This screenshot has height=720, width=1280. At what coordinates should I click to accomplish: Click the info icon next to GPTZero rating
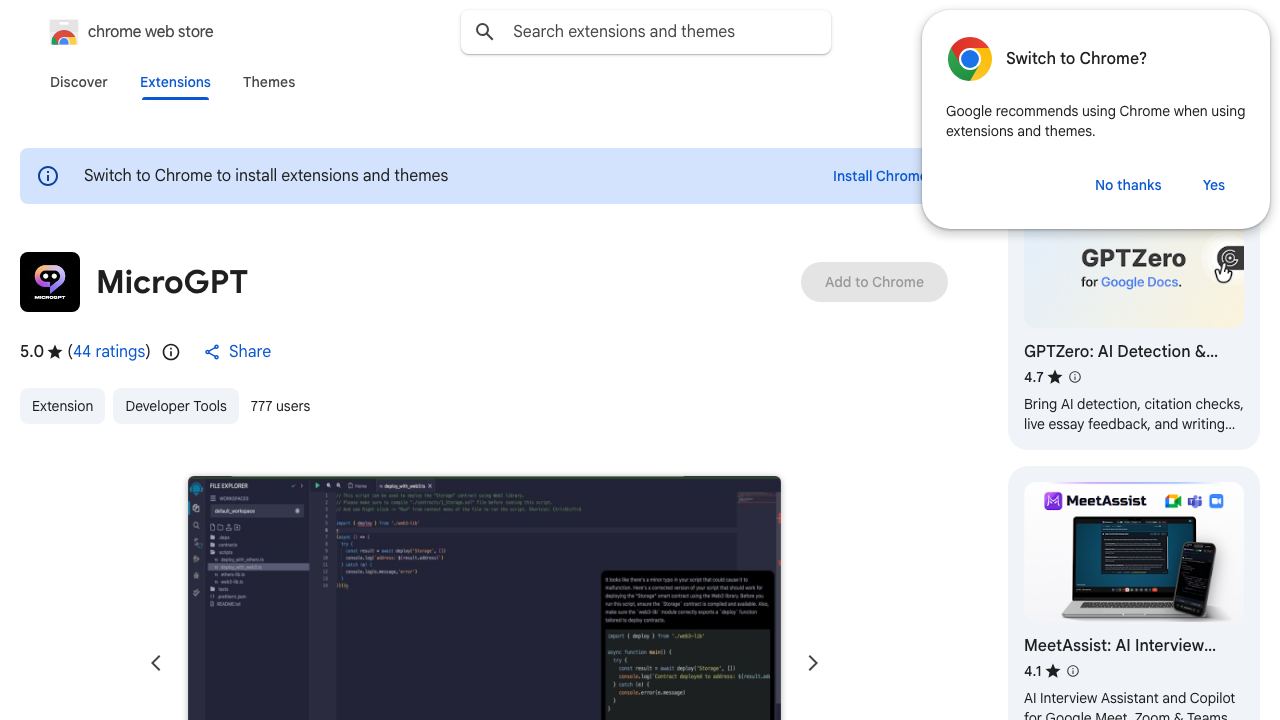[1075, 377]
